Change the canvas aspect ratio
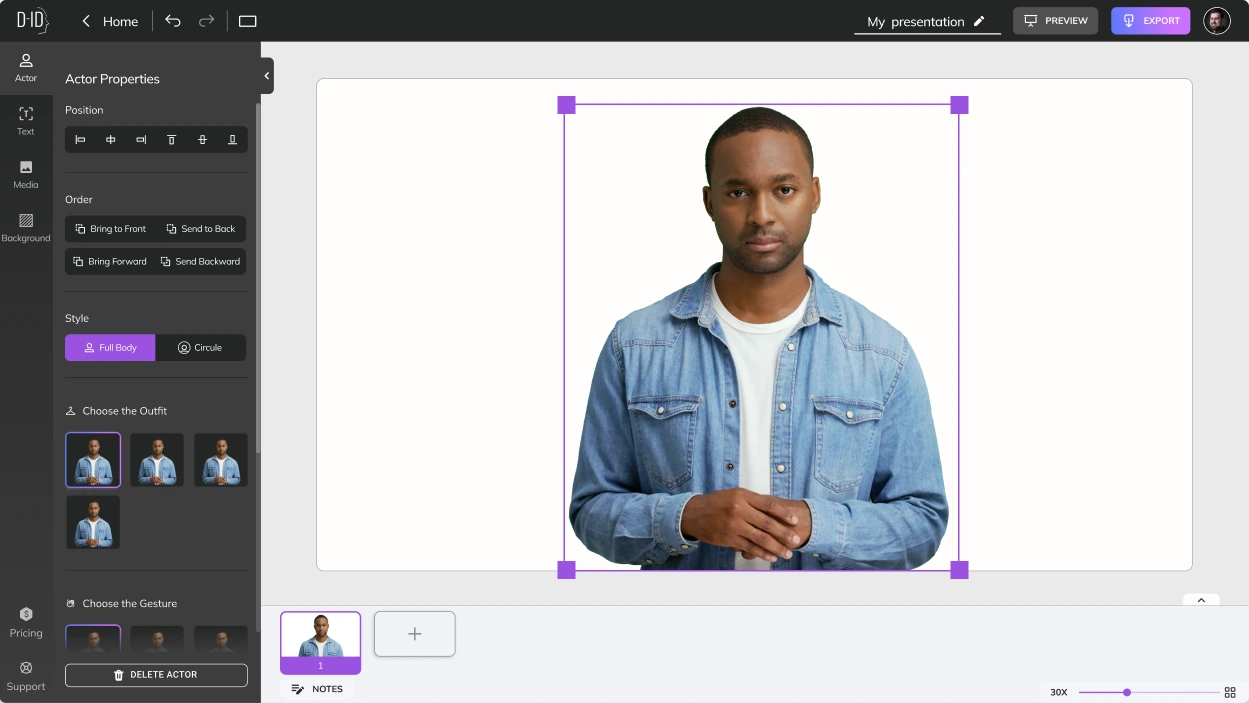 point(248,21)
